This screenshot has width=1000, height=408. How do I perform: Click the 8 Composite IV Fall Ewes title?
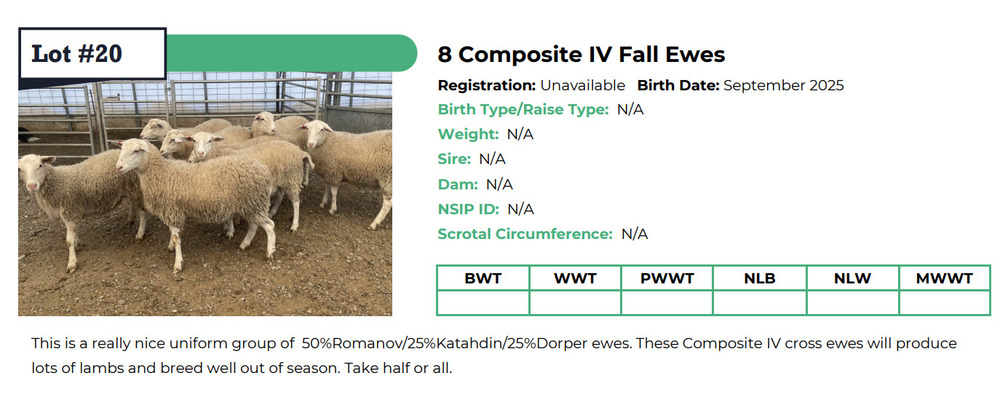coord(581,54)
